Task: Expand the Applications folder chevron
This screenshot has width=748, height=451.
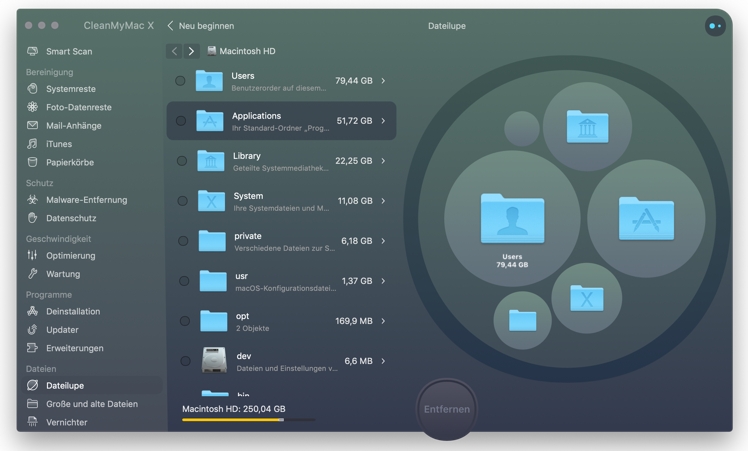Action: tap(383, 121)
